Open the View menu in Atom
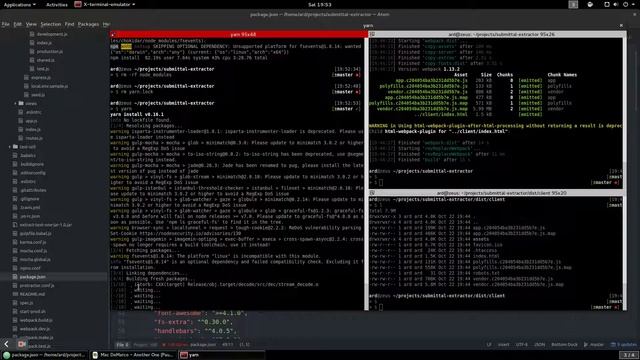Image resolution: width=640 pixels, height=360 pixels. [x=31, y=24]
